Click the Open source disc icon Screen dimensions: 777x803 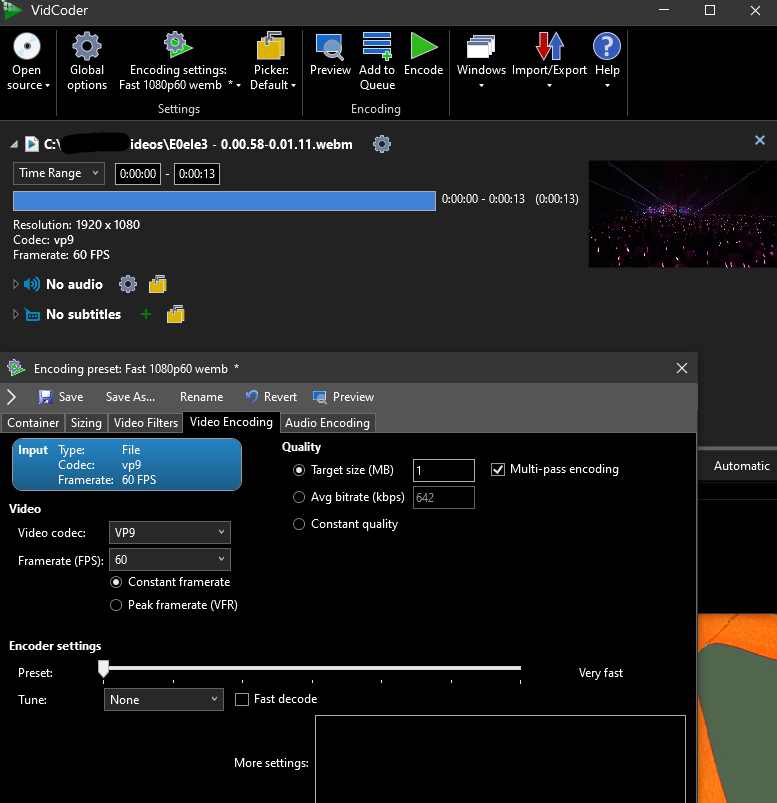[26, 46]
